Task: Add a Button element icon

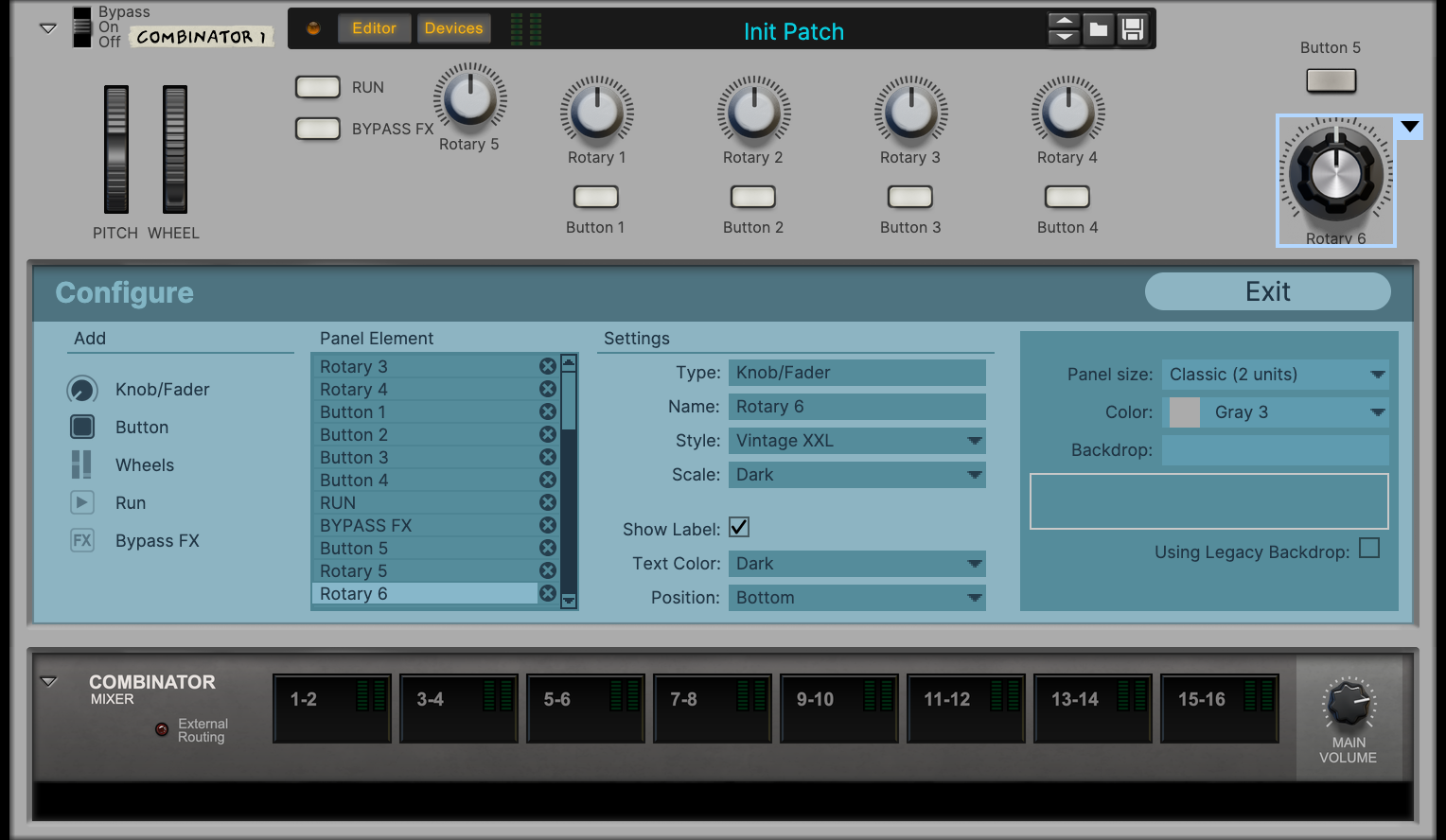Action: (x=82, y=427)
